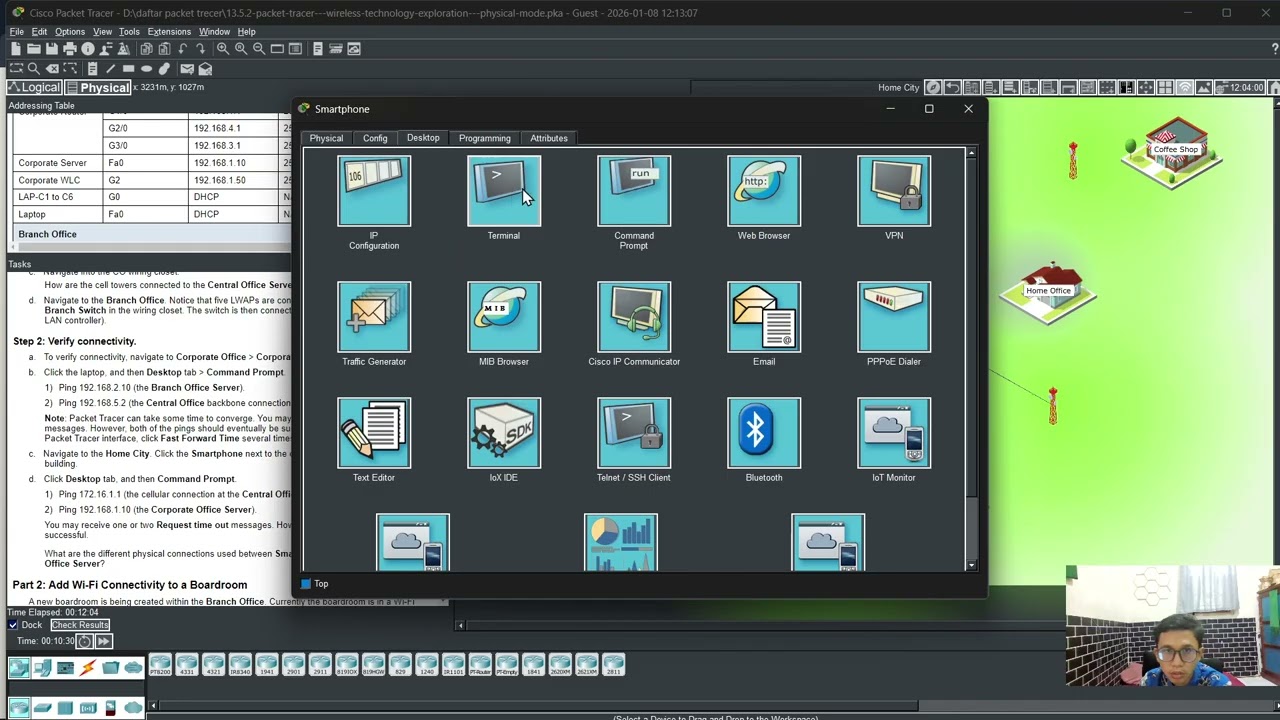Image resolution: width=1280 pixels, height=720 pixels.
Task: Open the Terminal app on the smartphone
Action: pyautogui.click(x=504, y=191)
